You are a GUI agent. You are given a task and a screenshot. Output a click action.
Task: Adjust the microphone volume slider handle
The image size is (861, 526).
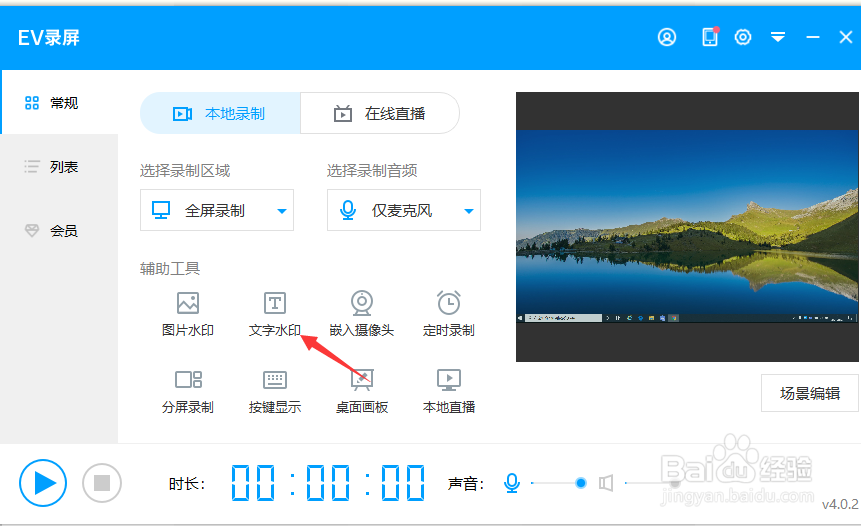click(x=580, y=483)
